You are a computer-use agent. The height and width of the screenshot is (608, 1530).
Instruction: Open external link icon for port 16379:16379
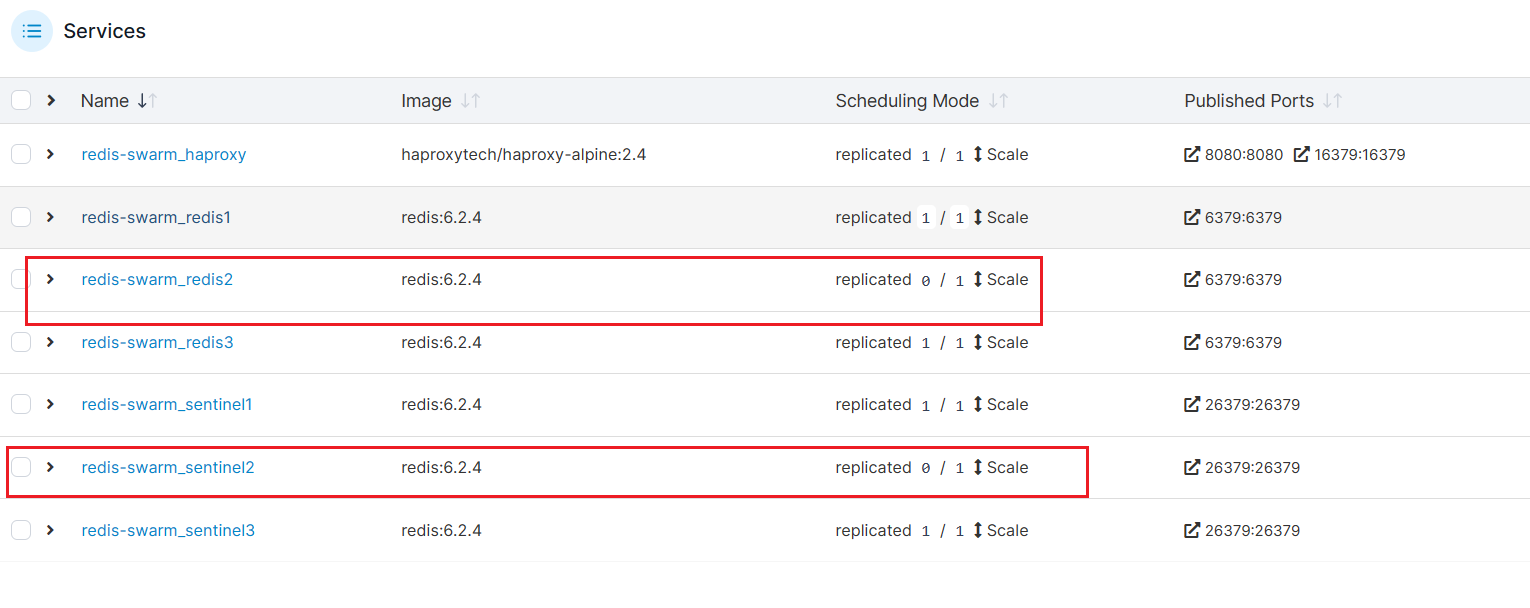pos(1301,155)
